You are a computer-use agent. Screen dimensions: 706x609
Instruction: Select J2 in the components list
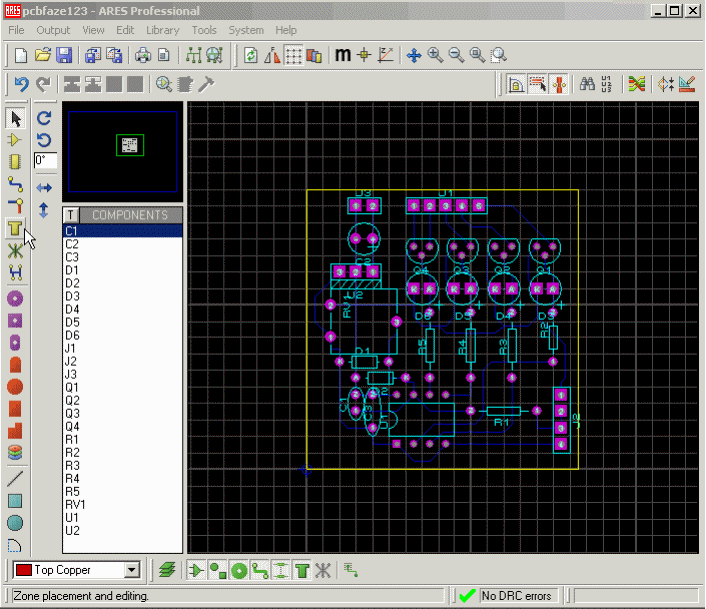(x=122, y=361)
